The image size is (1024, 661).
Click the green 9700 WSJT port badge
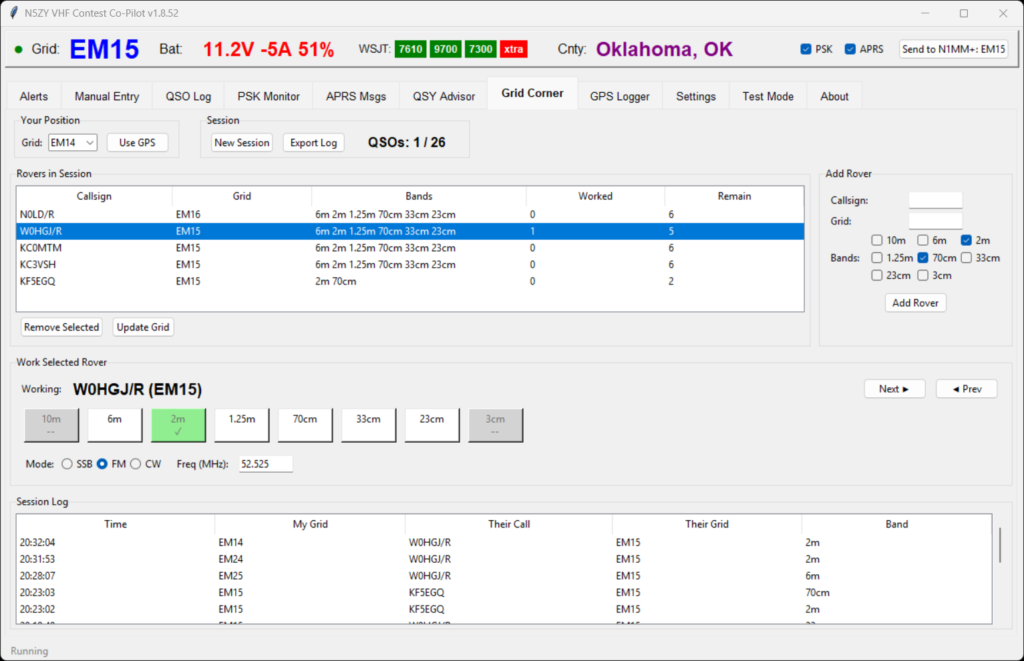(x=445, y=49)
